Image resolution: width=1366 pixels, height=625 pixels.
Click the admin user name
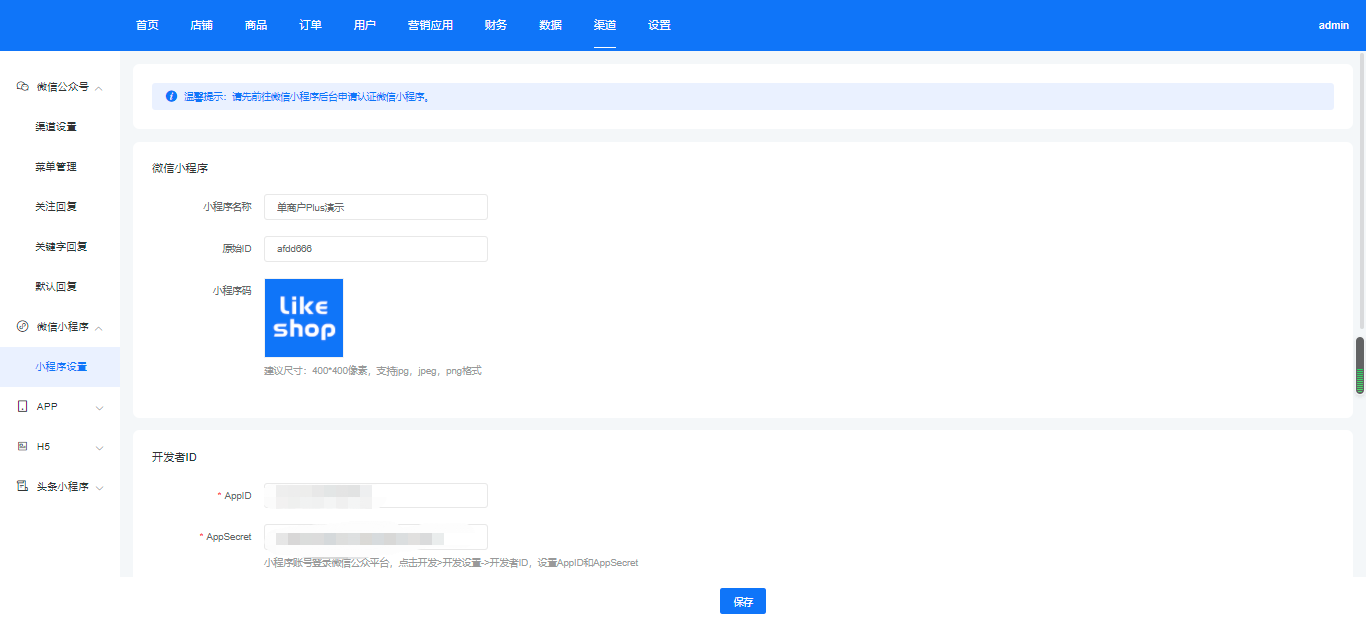[1333, 26]
